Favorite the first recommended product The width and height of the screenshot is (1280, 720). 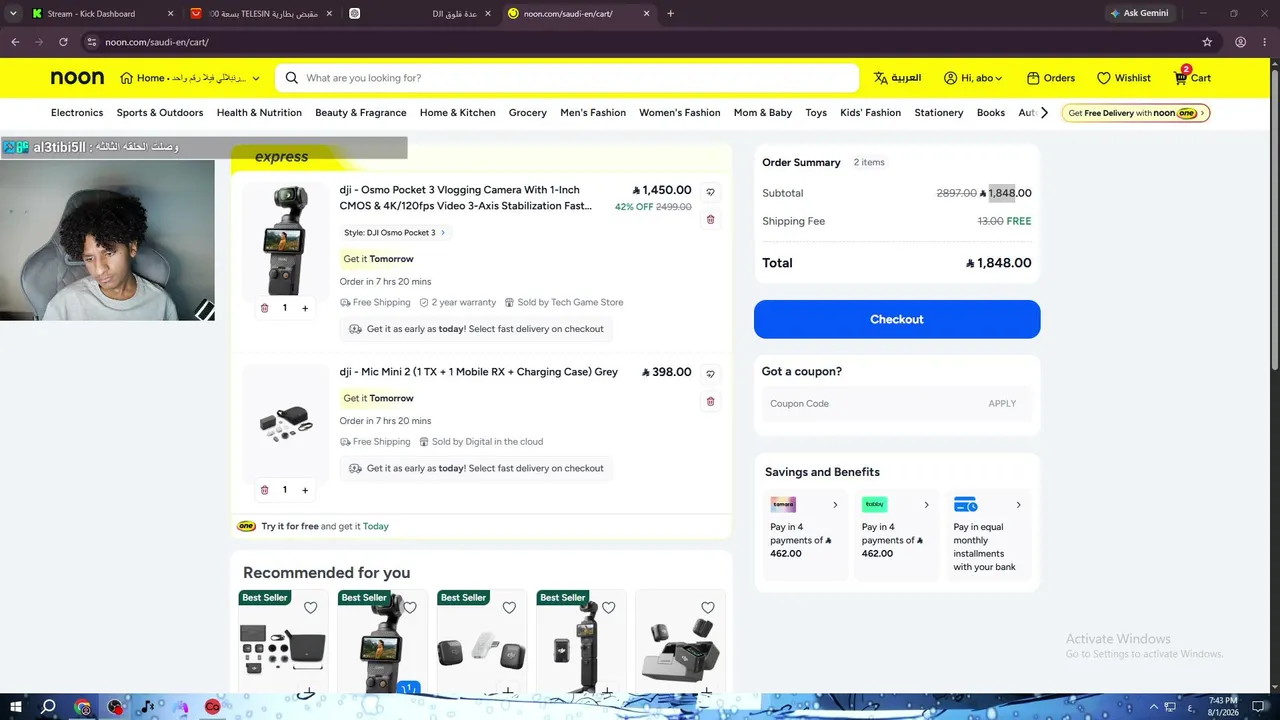(310, 608)
